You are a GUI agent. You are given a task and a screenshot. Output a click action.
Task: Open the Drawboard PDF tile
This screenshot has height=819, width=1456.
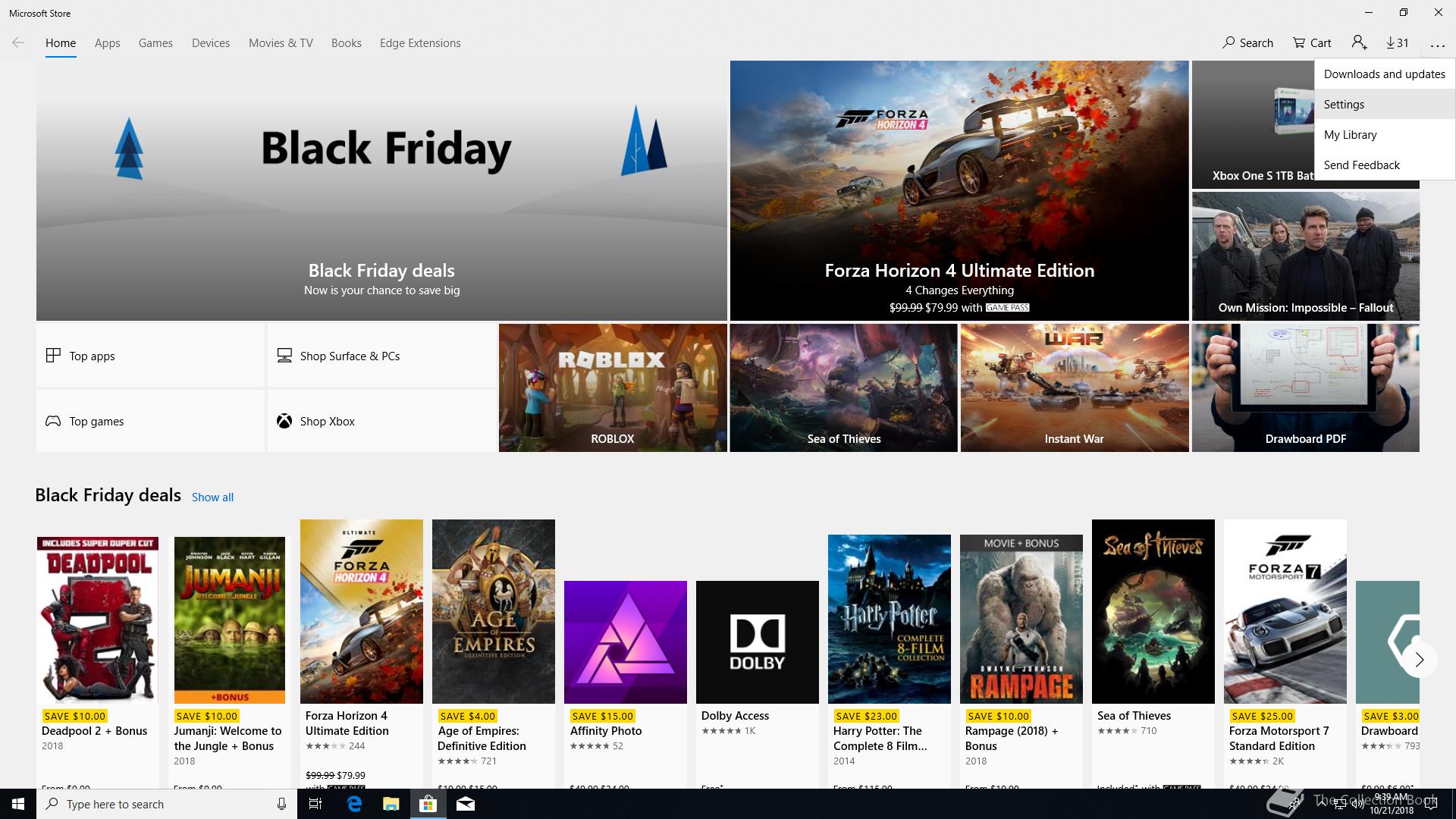coord(1306,388)
